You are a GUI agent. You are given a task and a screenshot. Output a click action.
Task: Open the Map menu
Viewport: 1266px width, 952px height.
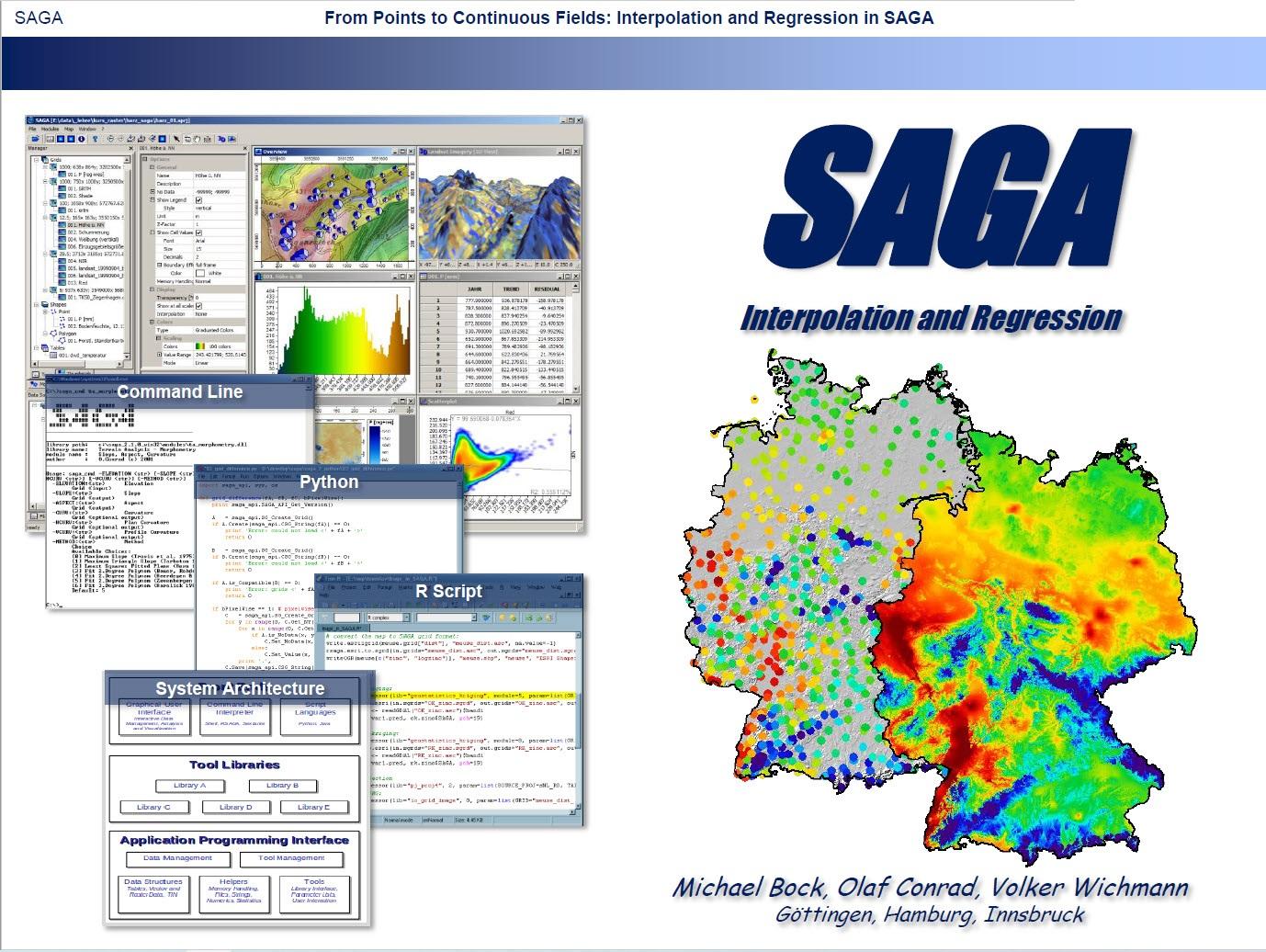click(x=69, y=129)
